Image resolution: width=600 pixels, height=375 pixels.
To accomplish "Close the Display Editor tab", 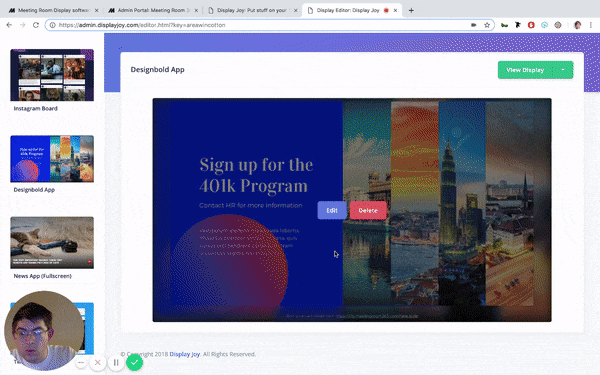I will tap(396, 10).
